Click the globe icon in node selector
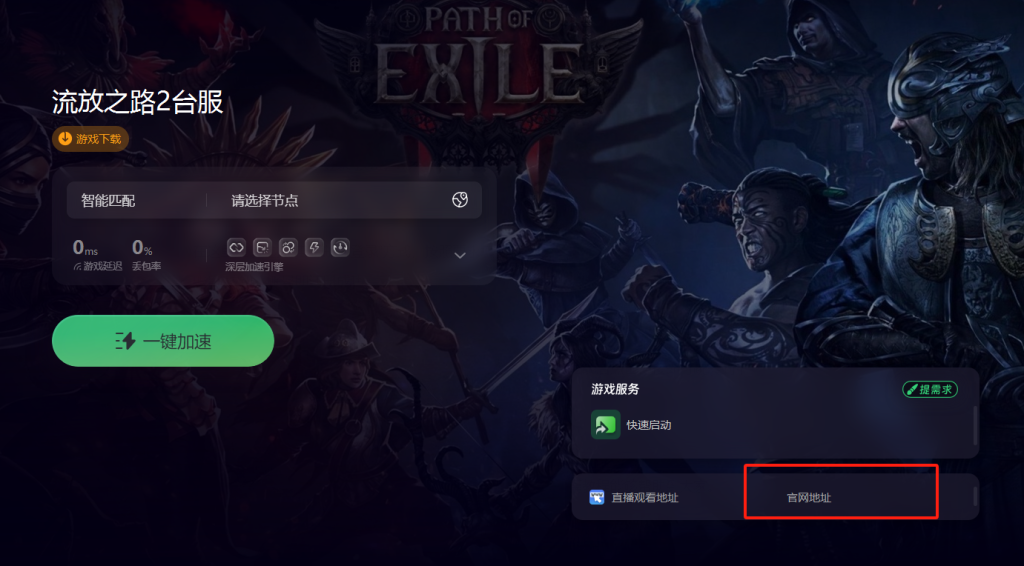The image size is (1024, 566). [460, 200]
